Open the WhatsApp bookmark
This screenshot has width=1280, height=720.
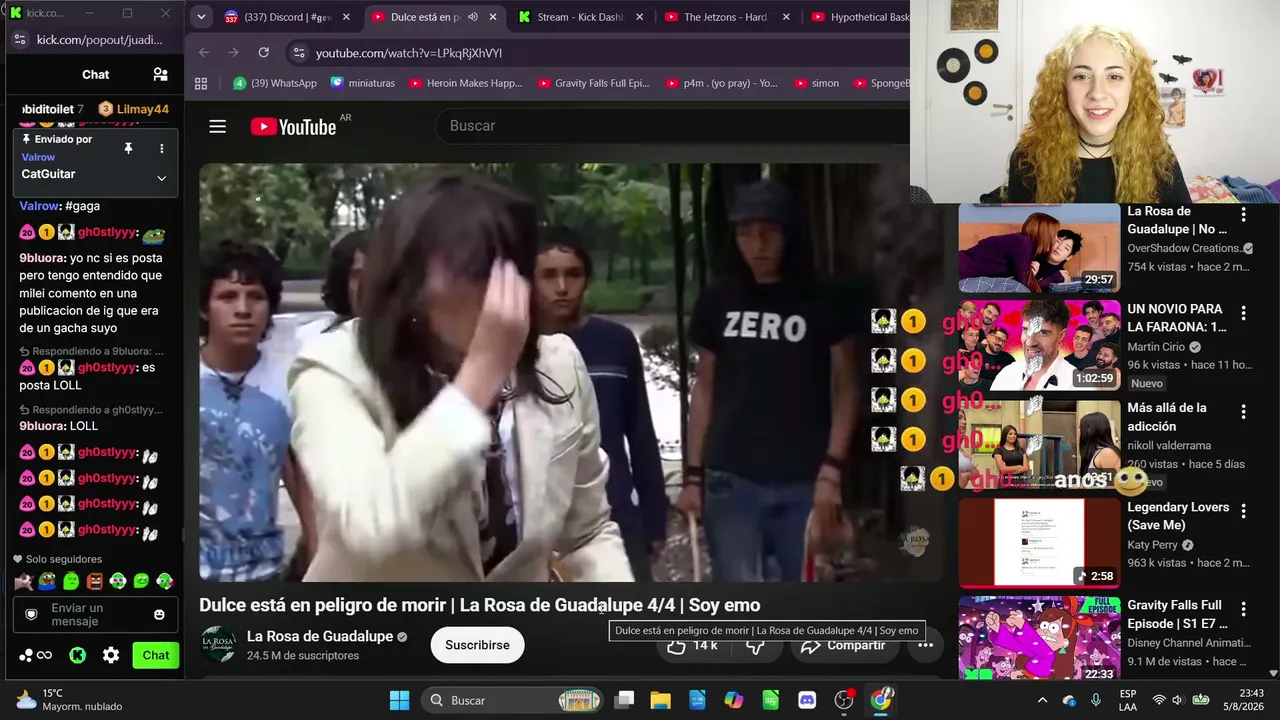[275, 83]
